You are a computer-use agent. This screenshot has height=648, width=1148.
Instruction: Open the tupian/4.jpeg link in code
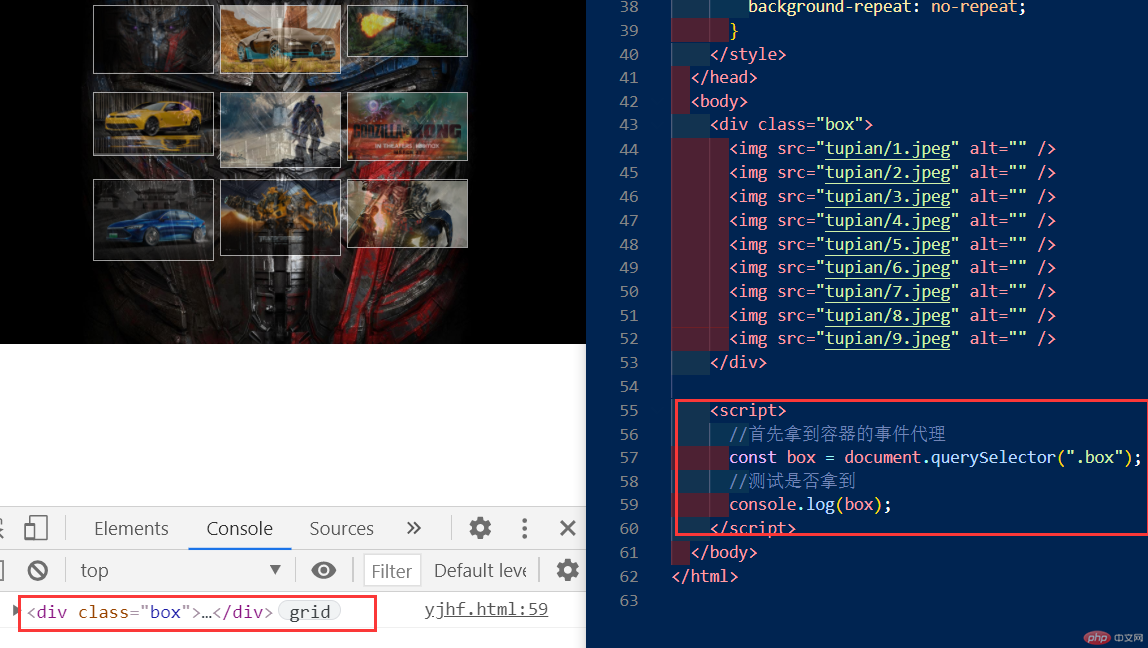tap(887, 220)
